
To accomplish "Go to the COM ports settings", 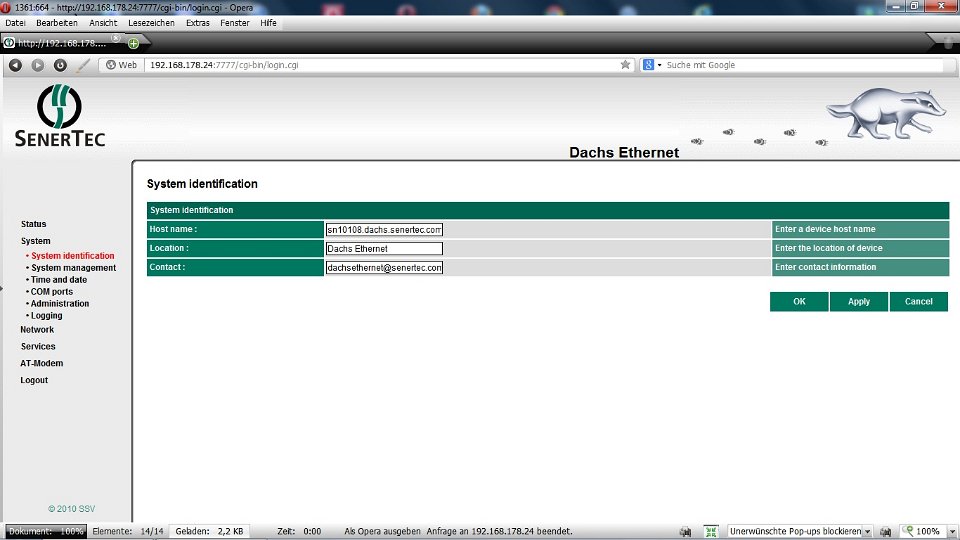I will pyautogui.click(x=51, y=292).
